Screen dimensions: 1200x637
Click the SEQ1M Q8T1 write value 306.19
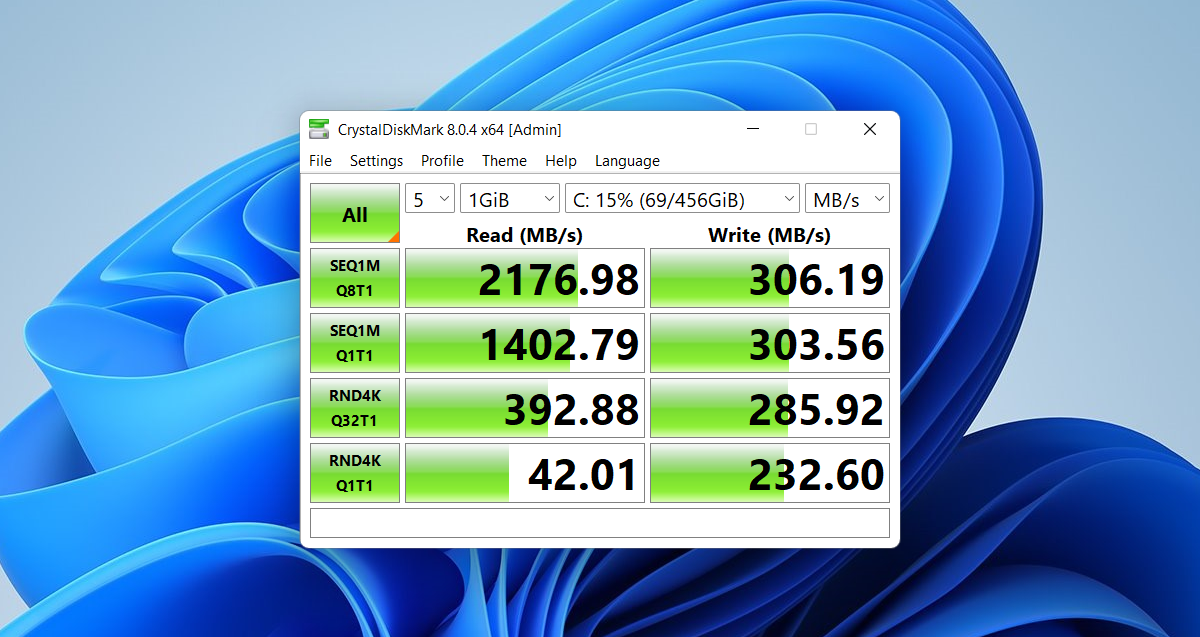click(x=770, y=278)
